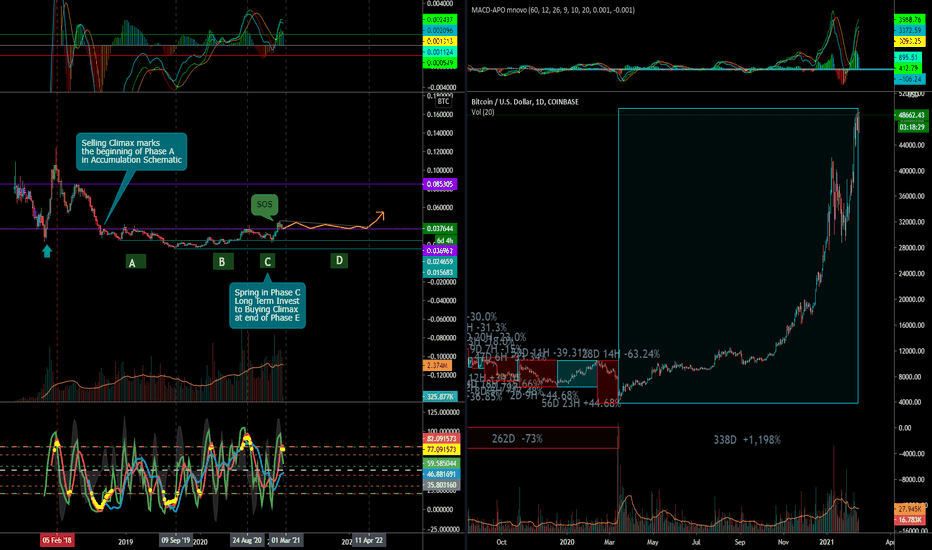This screenshot has width=932, height=550.
Task: Click the 0.001124 MACD value label
Action: pyautogui.click(x=439, y=52)
